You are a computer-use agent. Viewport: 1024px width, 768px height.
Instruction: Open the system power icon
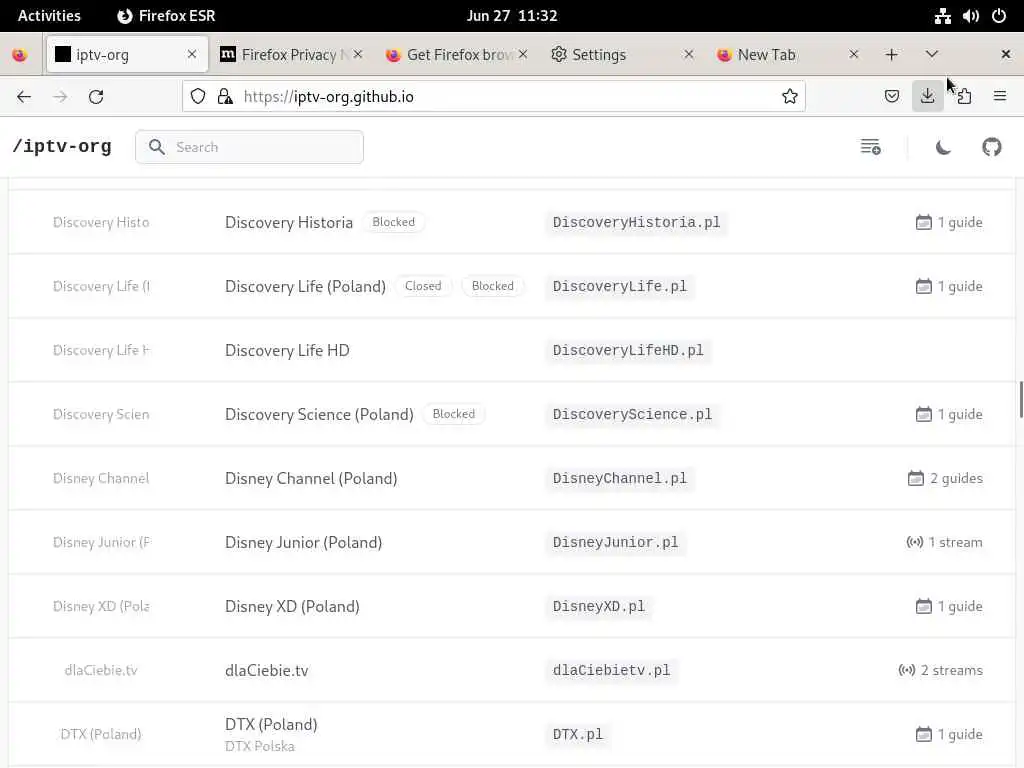(999, 16)
